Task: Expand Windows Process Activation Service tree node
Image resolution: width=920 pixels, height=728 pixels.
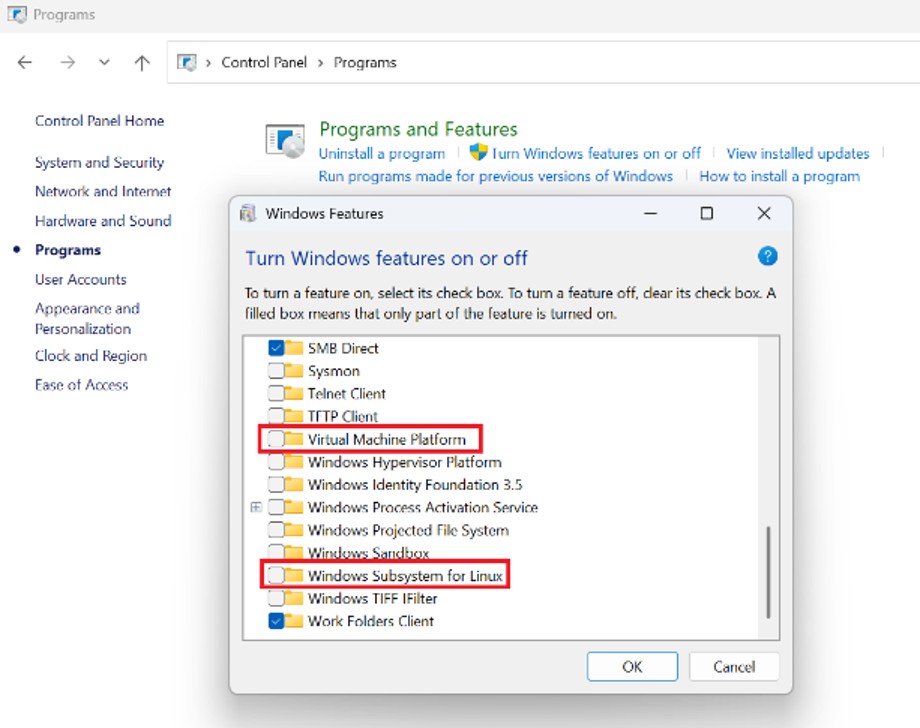Action: coord(256,507)
